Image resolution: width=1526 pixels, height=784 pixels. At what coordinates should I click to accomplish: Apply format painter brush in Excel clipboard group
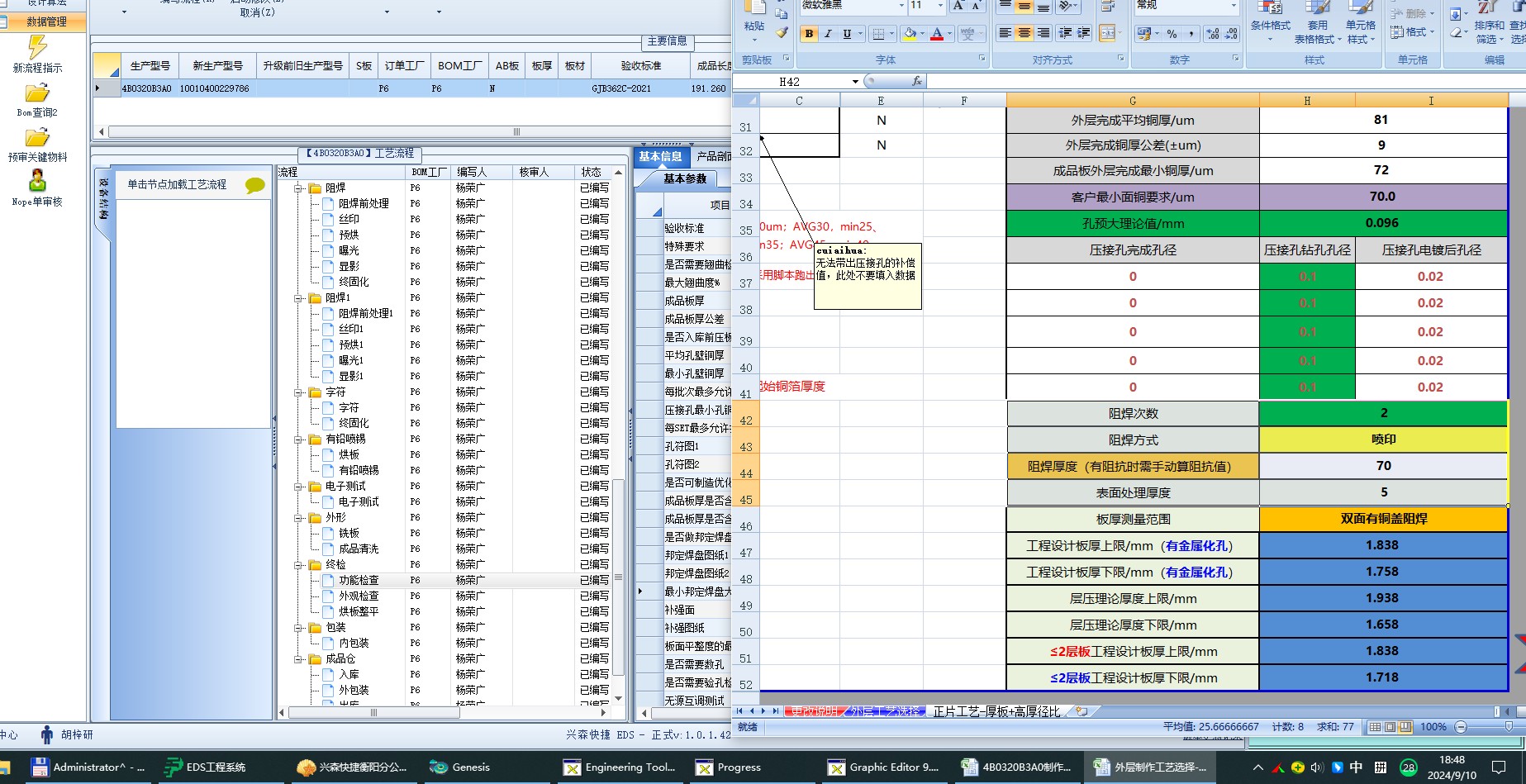tap(782, 33)
